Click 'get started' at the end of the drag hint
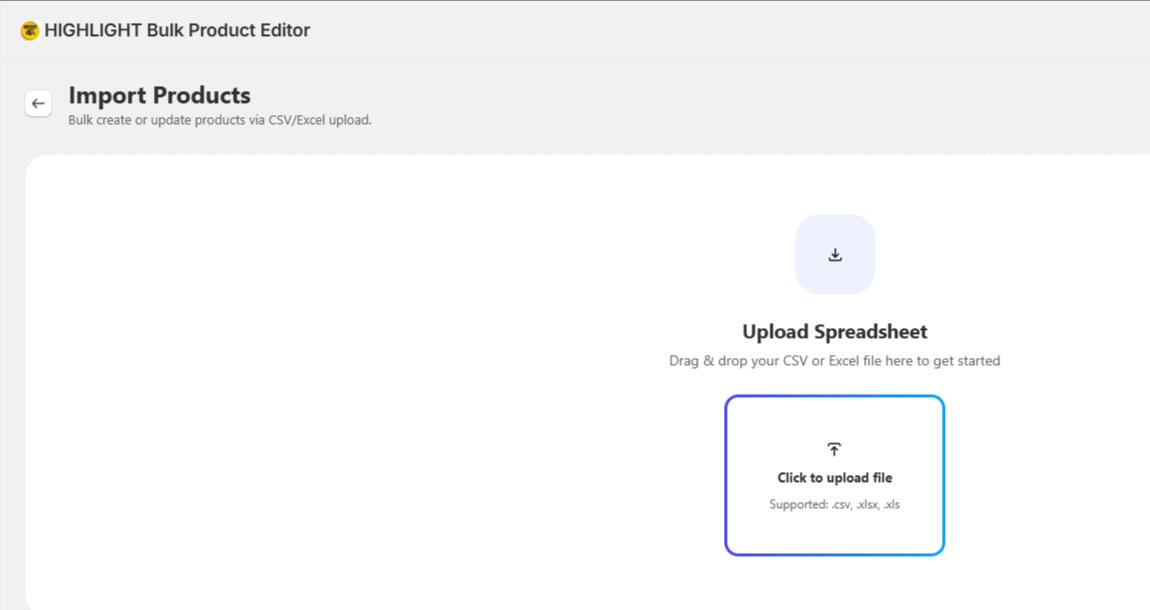The image size is (1150, 610). pyautogui.click(x=966, y=361)
